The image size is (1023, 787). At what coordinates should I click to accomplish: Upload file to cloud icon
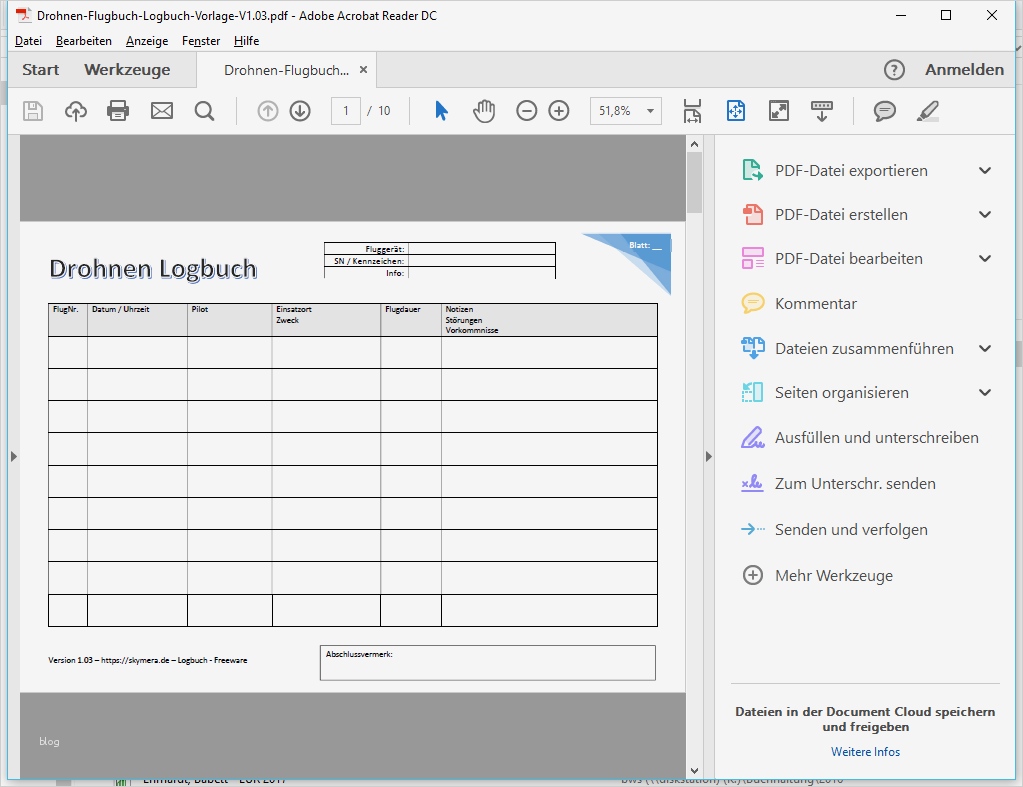[x=76, y=111]
